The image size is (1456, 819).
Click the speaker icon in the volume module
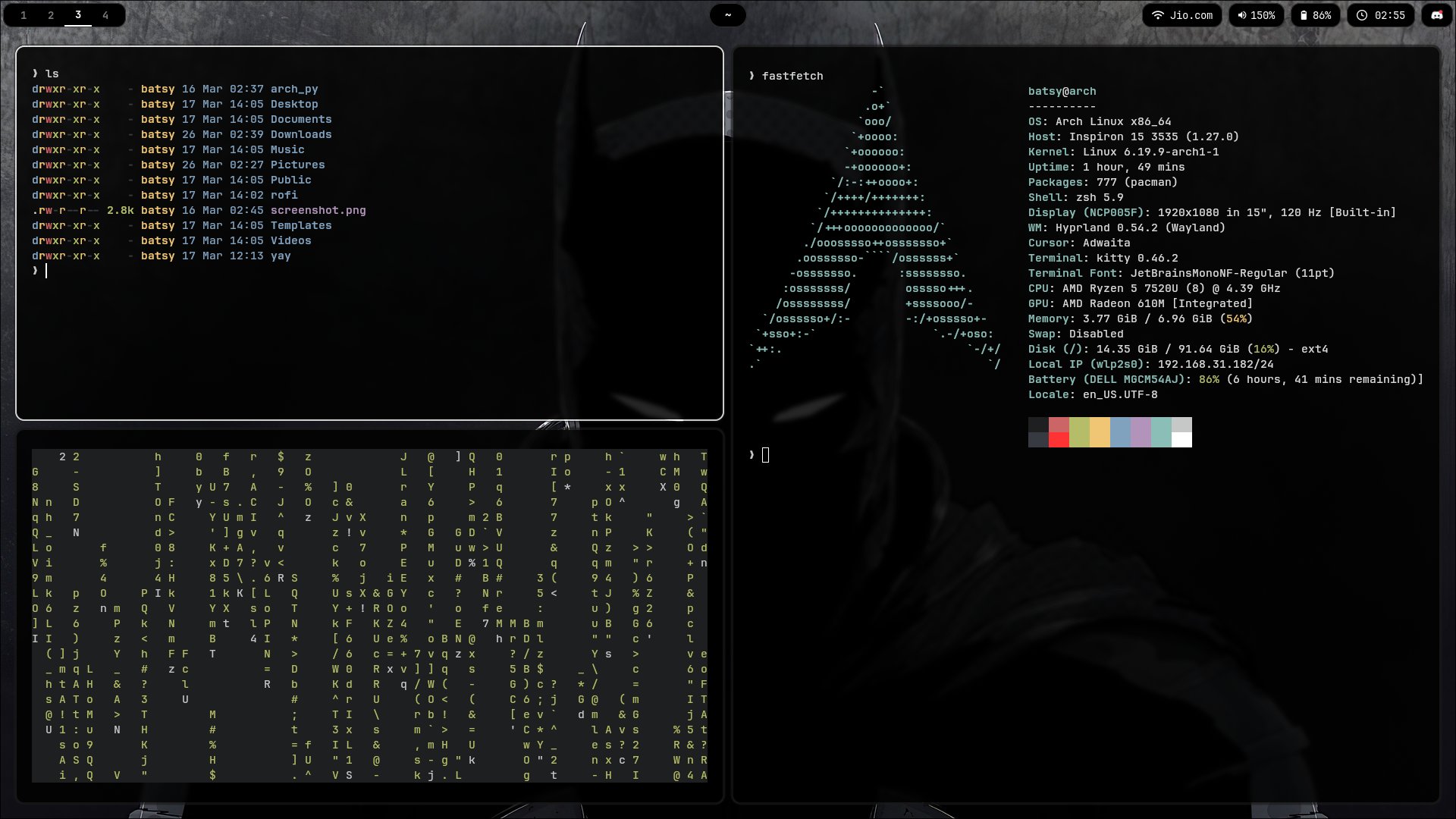click(1242, 15)
